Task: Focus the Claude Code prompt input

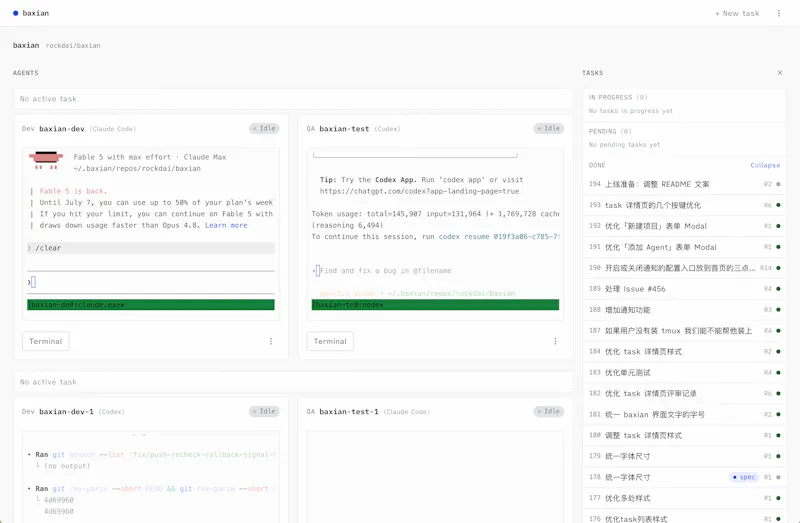Action: tap(151, 282)
